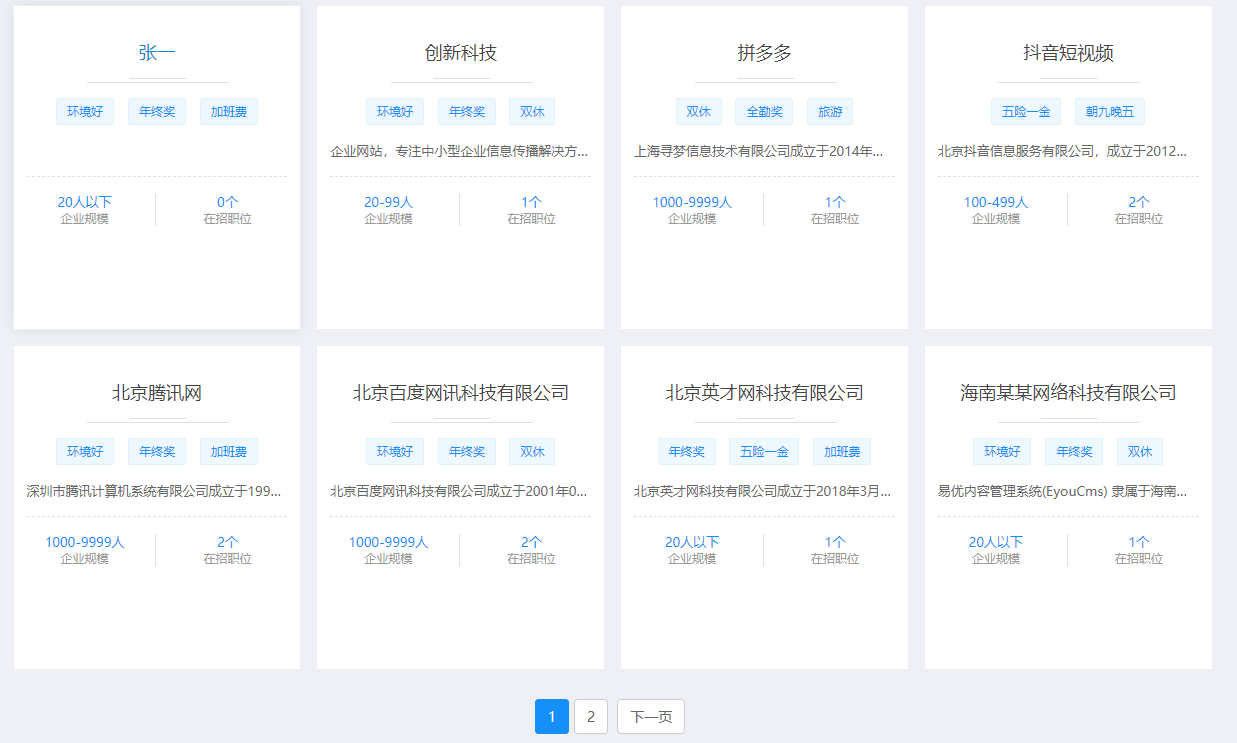Open 北京百度网讯科技有限公司 company title
This screenshot has width=1237, height=743.
[461, 393]
